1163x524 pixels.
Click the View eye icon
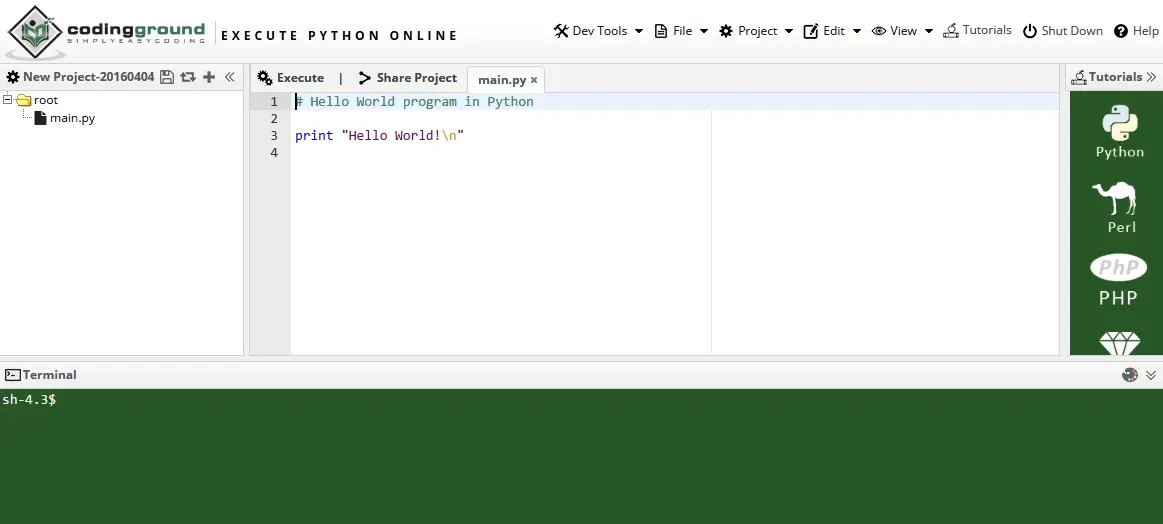point(879,31)
